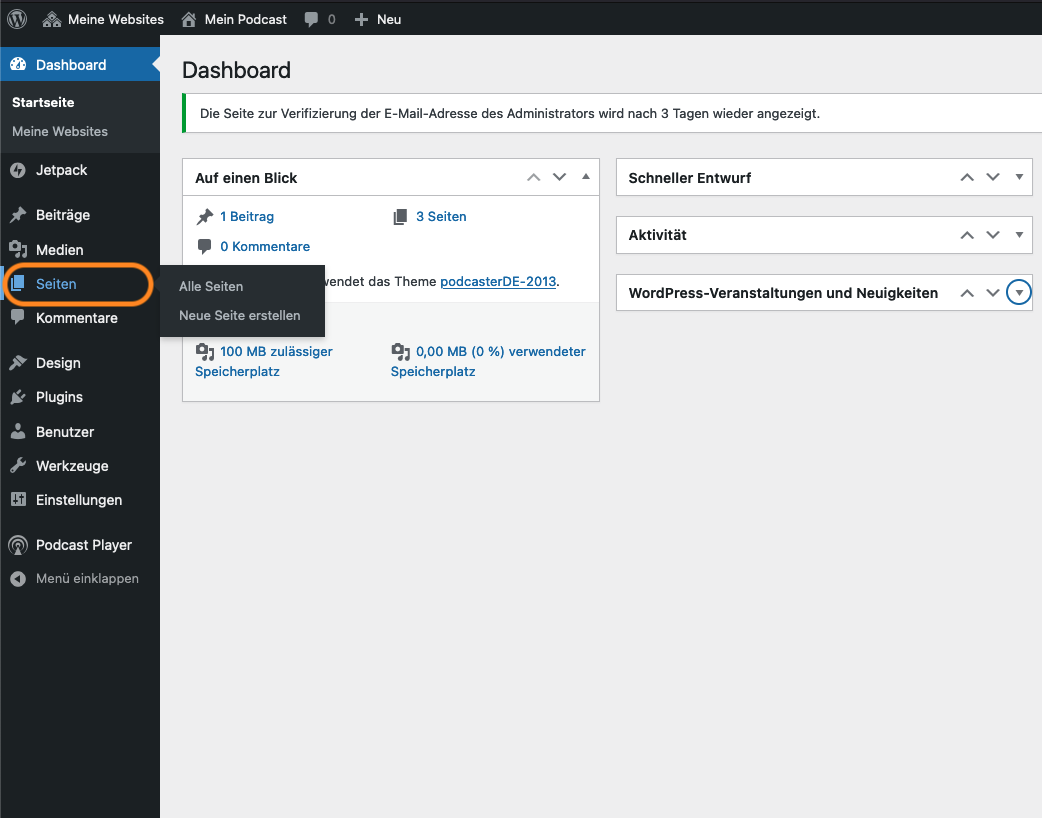Image resolution: width=1042 pixels, height=818 pixels.
Task: Move WordPress-Veranstaltungen panel down
Action: (993, 293)
